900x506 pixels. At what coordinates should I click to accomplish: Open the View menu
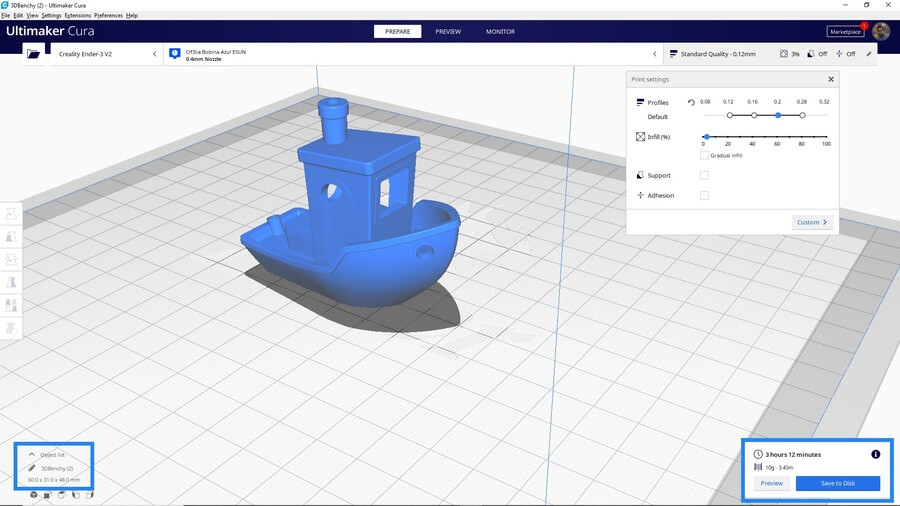[33, 15]
